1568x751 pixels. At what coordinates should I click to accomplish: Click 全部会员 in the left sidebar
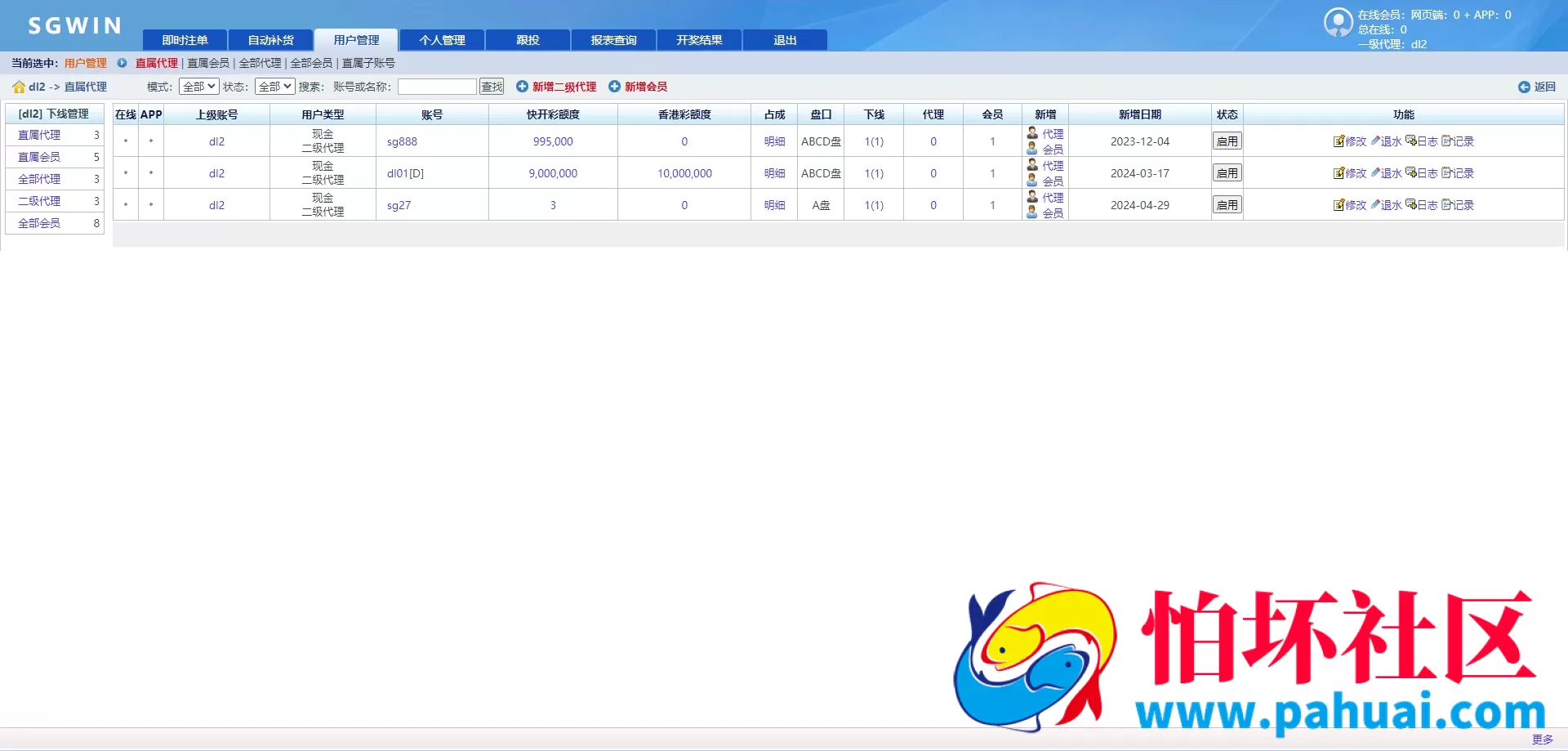tap(39, 223)
